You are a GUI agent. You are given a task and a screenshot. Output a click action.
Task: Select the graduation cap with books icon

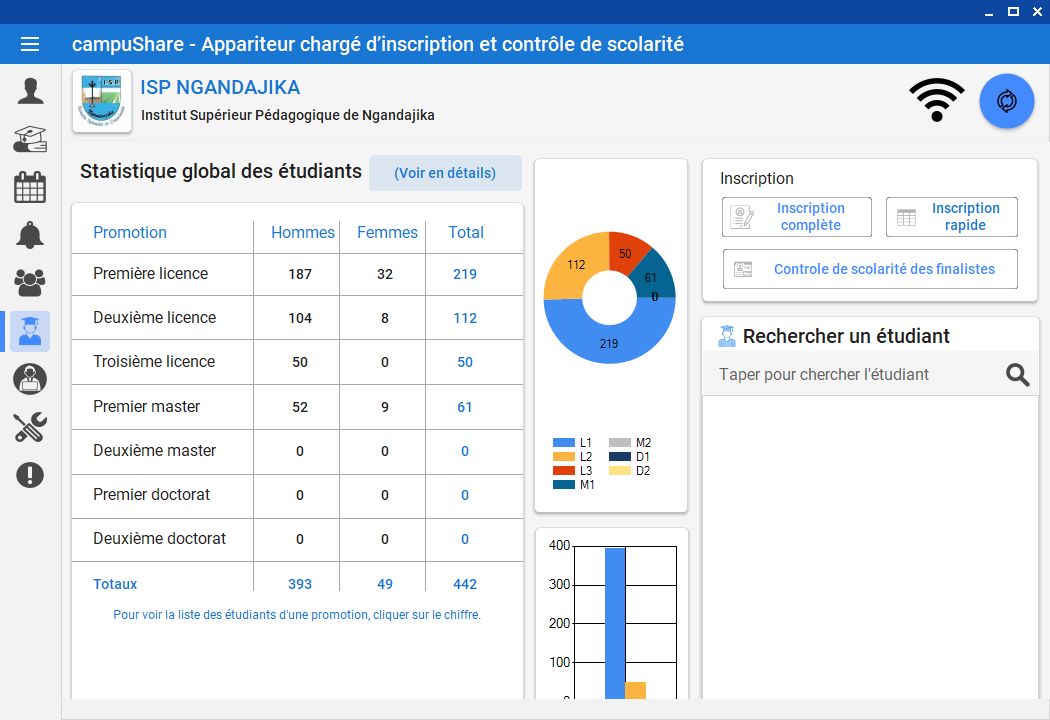(x=30, y=139)
